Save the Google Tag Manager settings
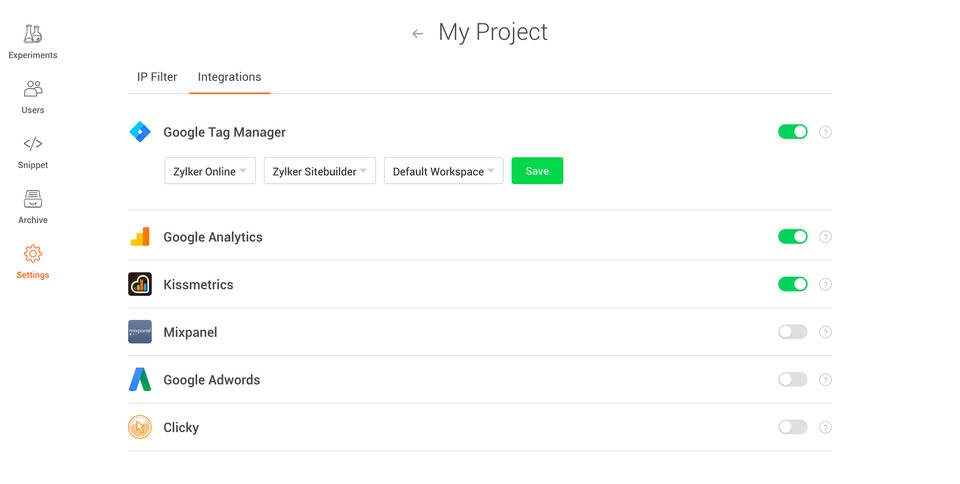 pos(537,171)
